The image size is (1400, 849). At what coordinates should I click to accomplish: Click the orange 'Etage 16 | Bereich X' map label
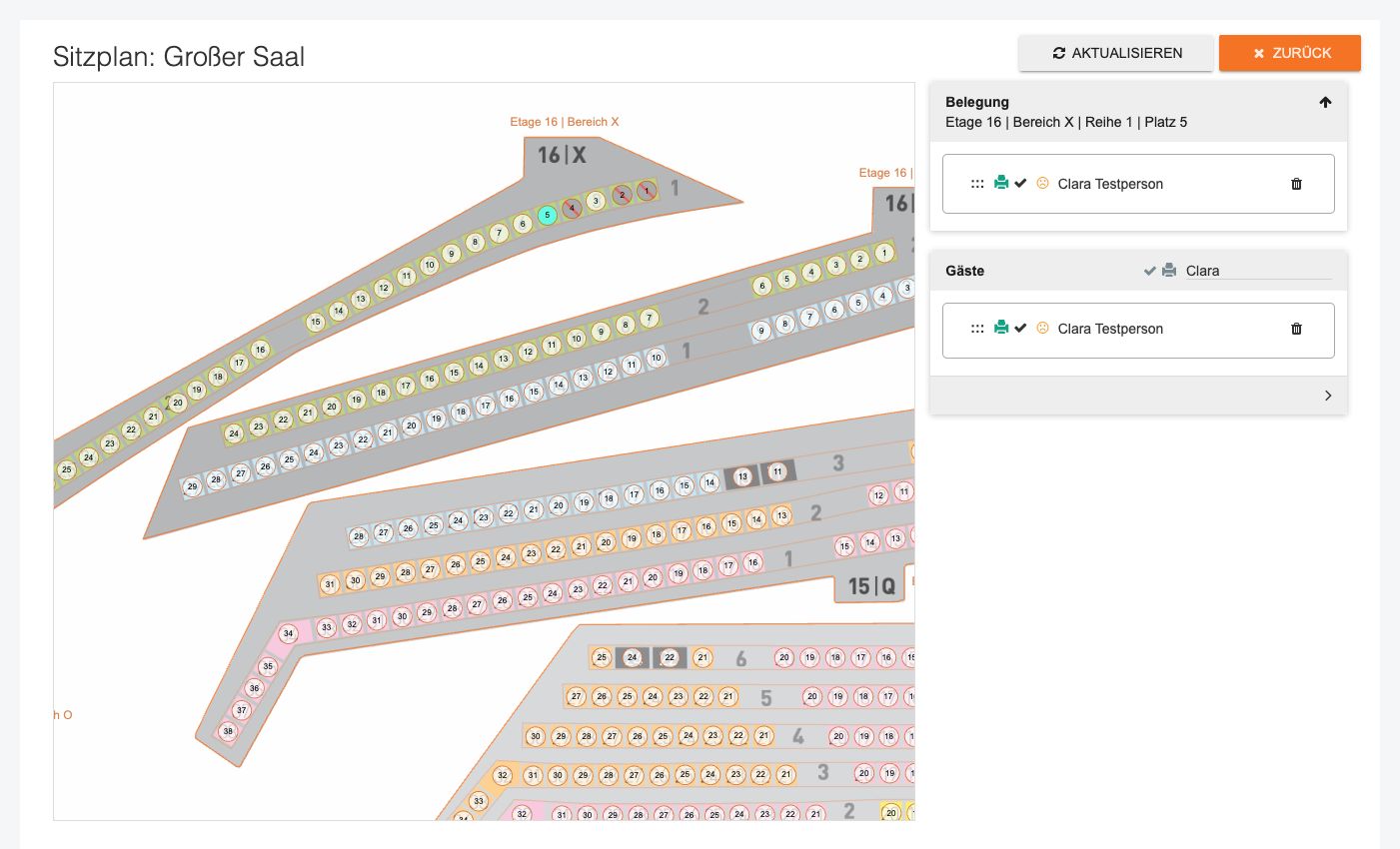[x=565, y=122]
